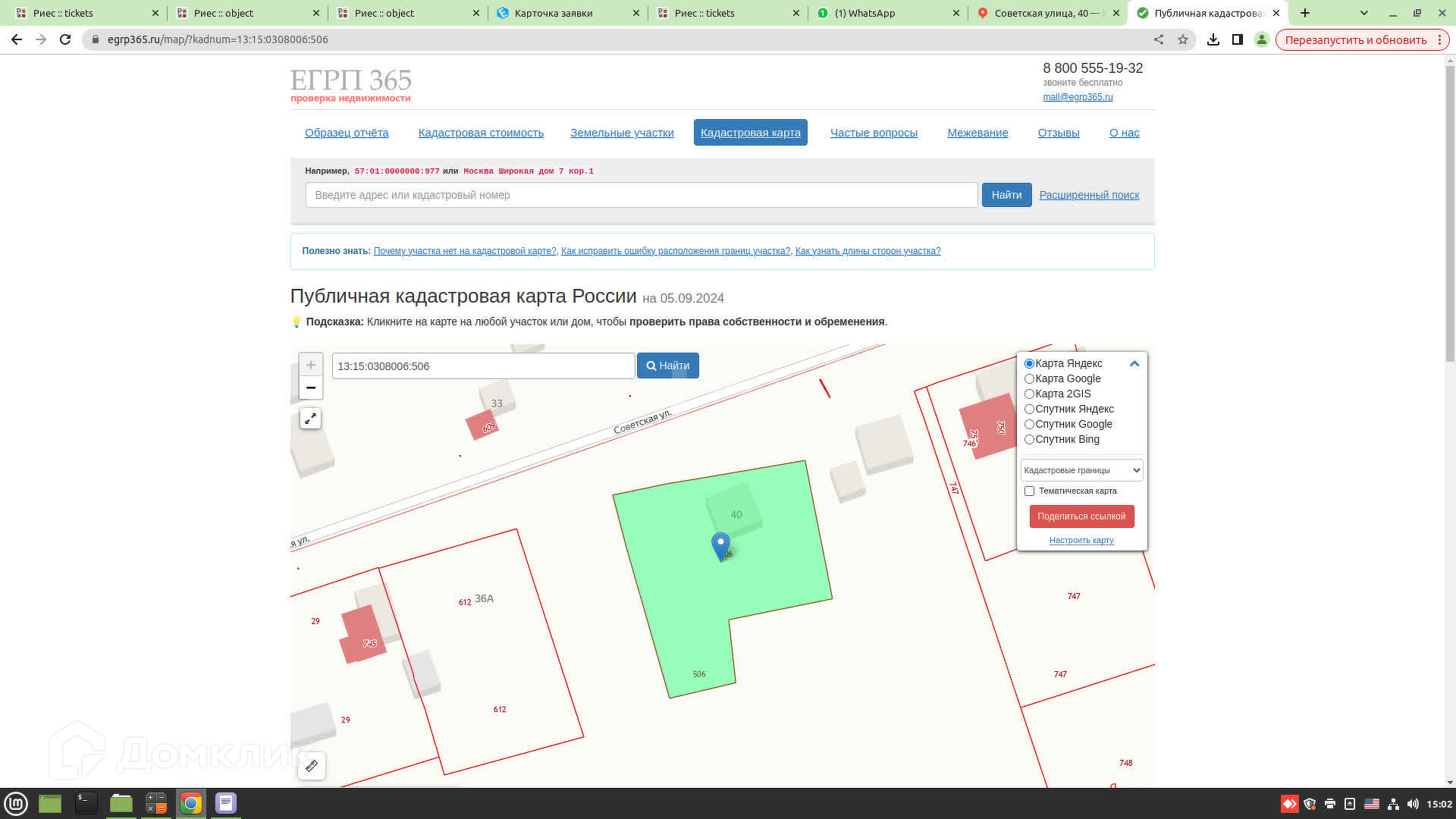Image resolution: width=1456 pixels, height=819 pixels.
Task: Switch to the Карточка заявки tab
Action: [x=554, y=13]
